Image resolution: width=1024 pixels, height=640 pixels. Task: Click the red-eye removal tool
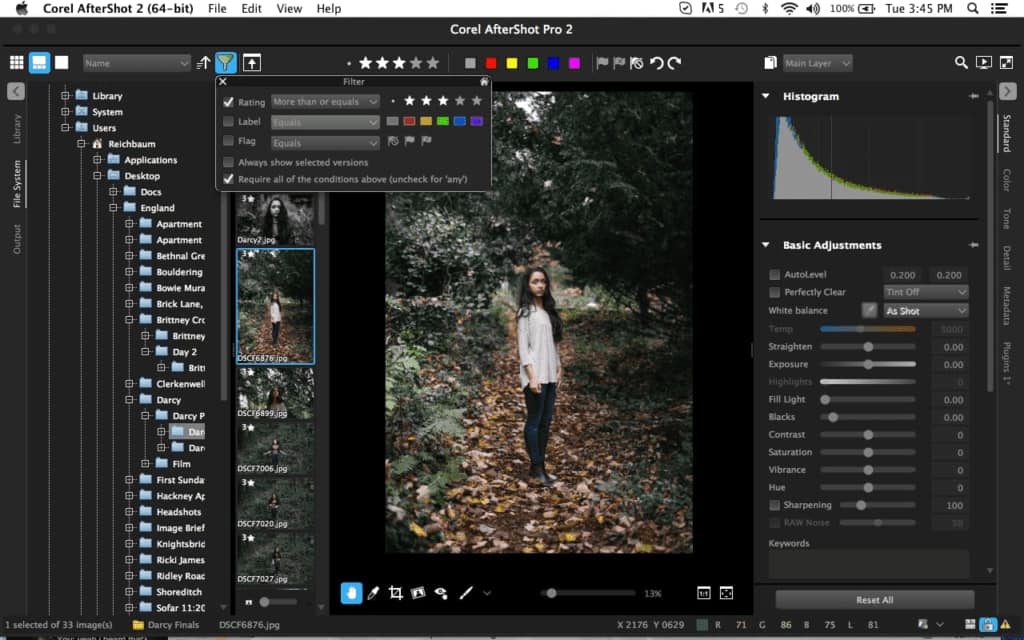[440, 593]
